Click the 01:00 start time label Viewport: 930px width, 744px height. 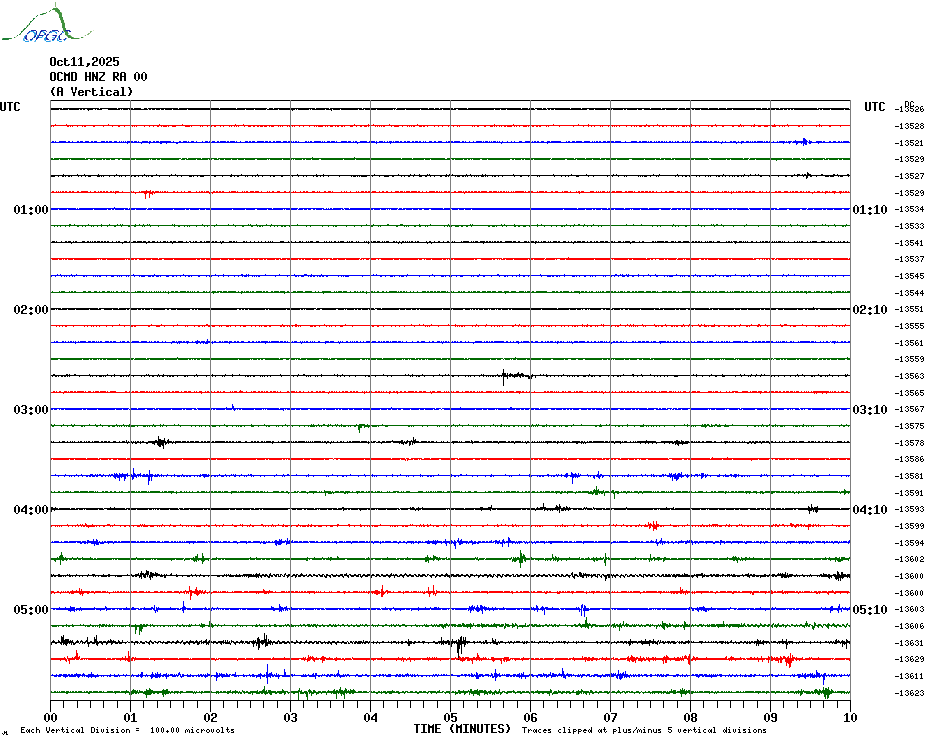pos(31,209)
